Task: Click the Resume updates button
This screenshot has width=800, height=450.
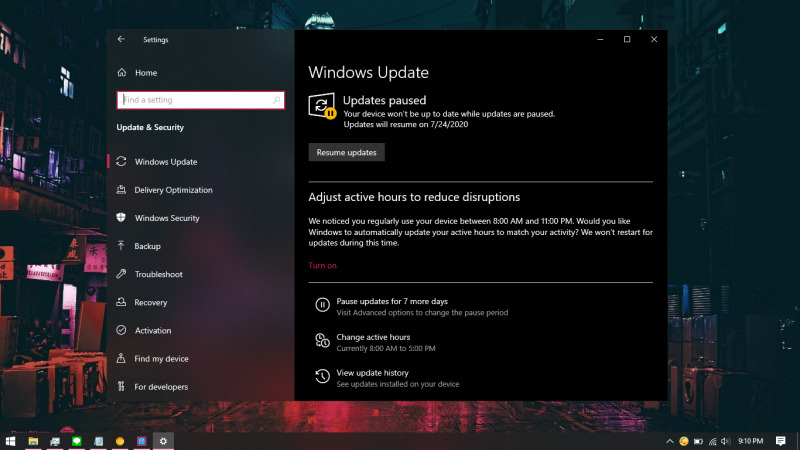Action: (346, 153)
